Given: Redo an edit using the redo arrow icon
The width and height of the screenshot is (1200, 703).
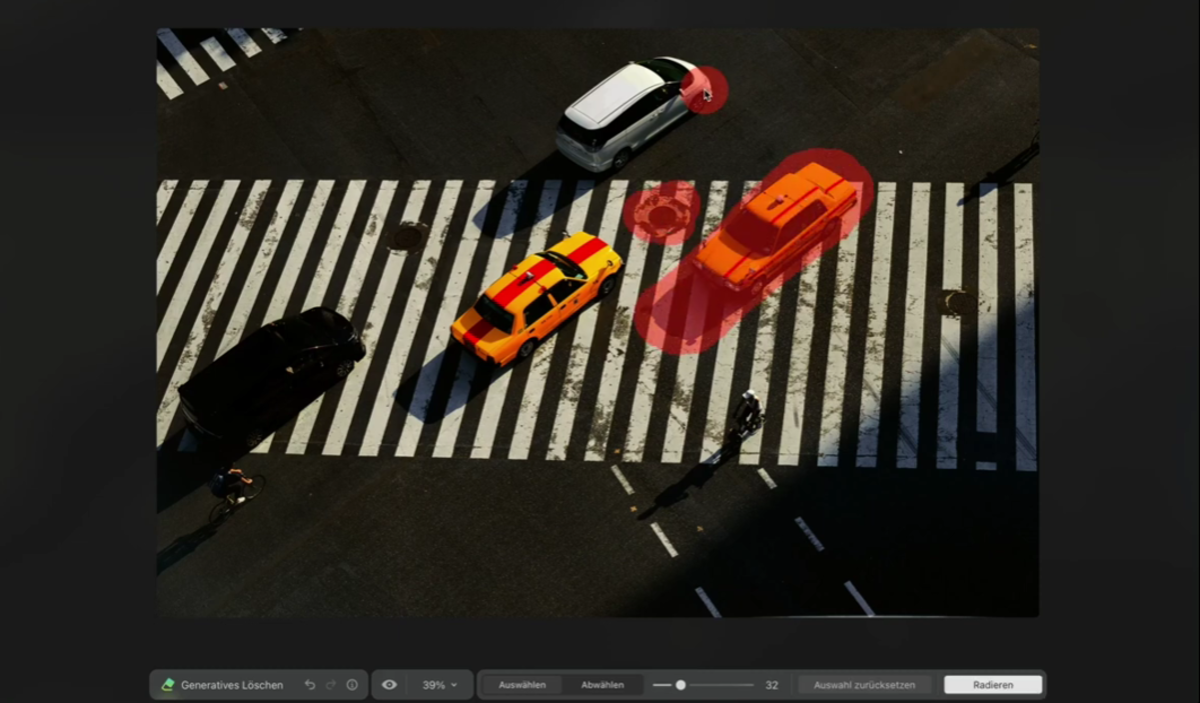Looking at the screenshot, I should [x=331, y=684].
